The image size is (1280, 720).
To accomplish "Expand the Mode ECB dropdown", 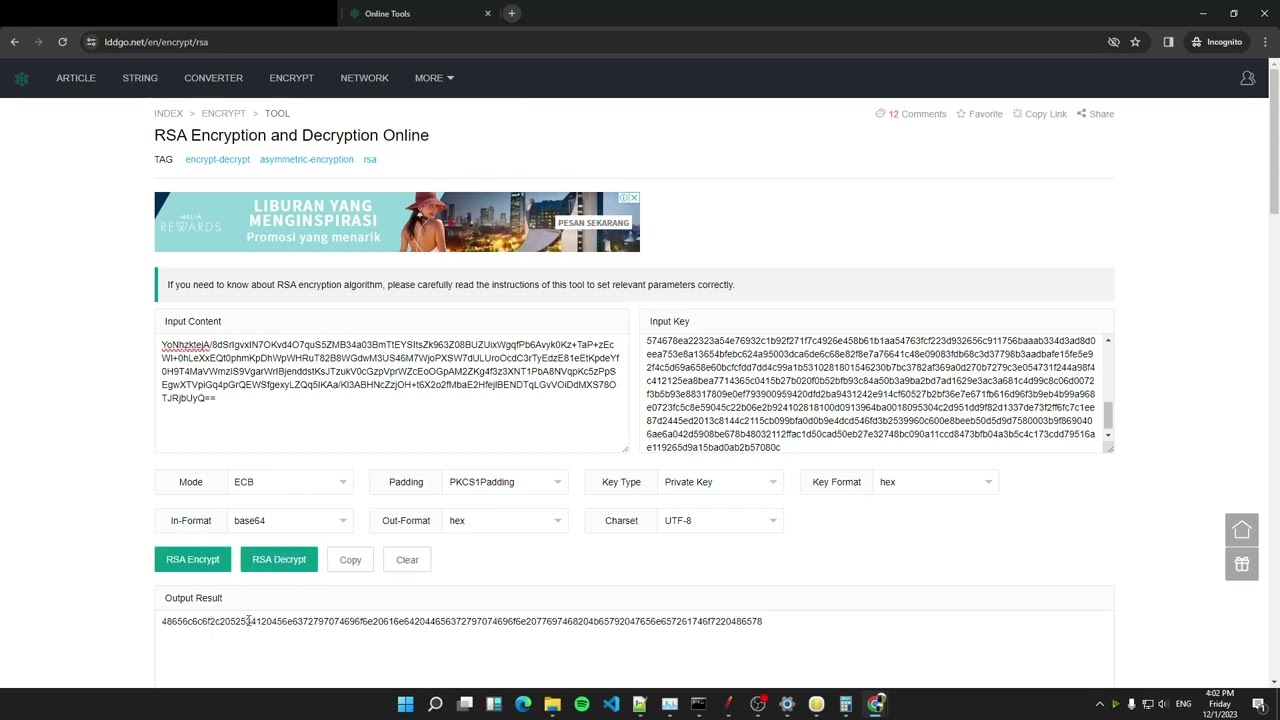I will [x=290, y=482].
